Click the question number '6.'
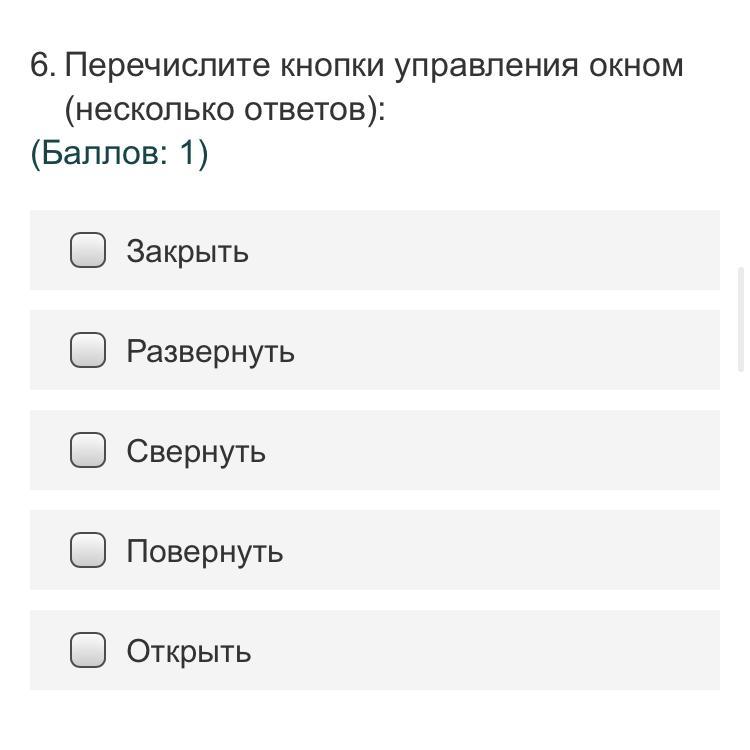 coord(41,66)
